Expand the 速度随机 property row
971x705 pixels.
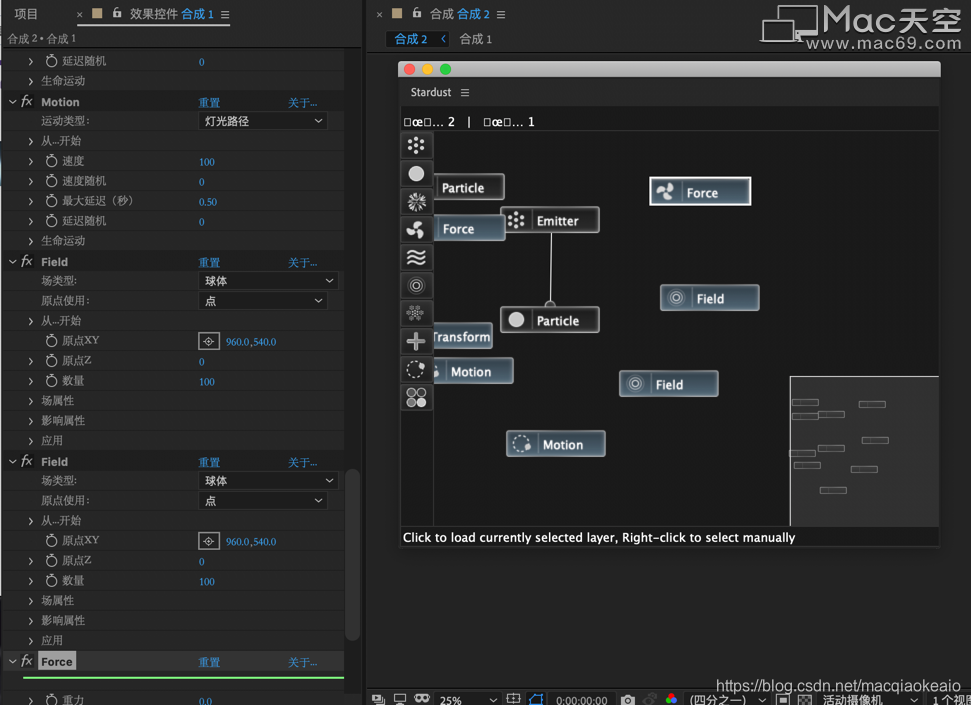pos(31,182)
